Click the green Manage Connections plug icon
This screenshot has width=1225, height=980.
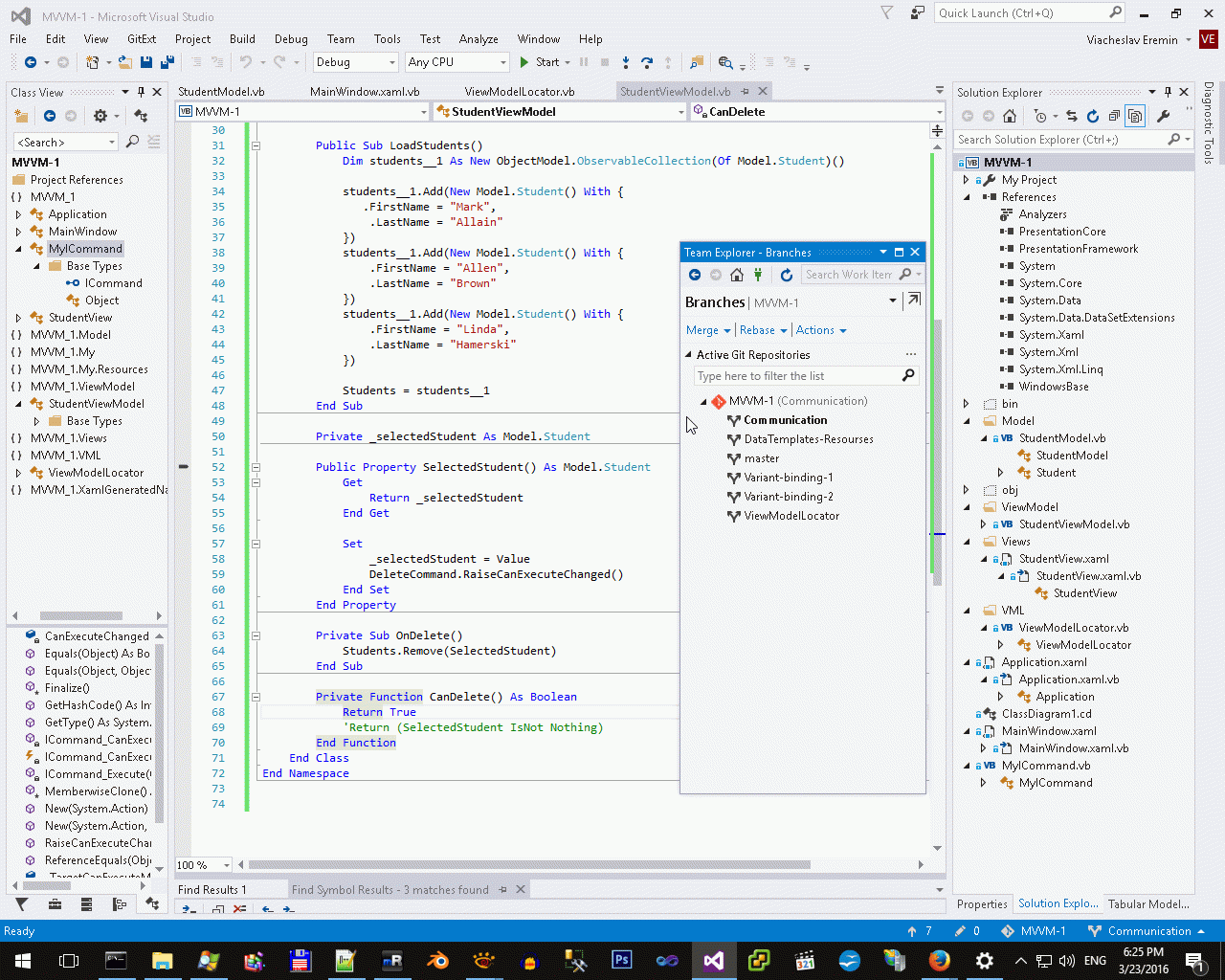[758, 276]
